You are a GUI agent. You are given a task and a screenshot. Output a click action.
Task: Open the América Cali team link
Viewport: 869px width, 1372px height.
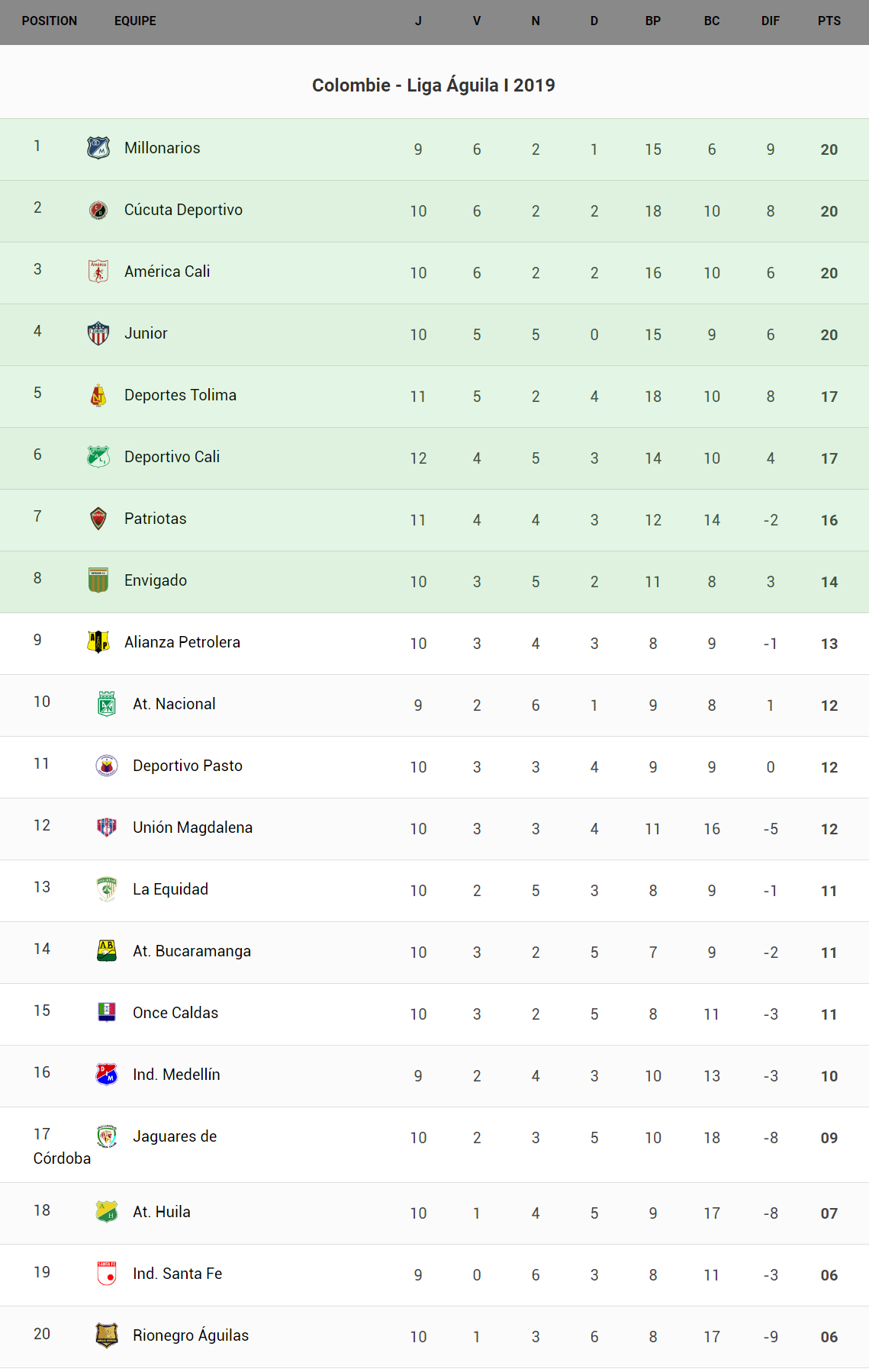click(x=167, y=272)
